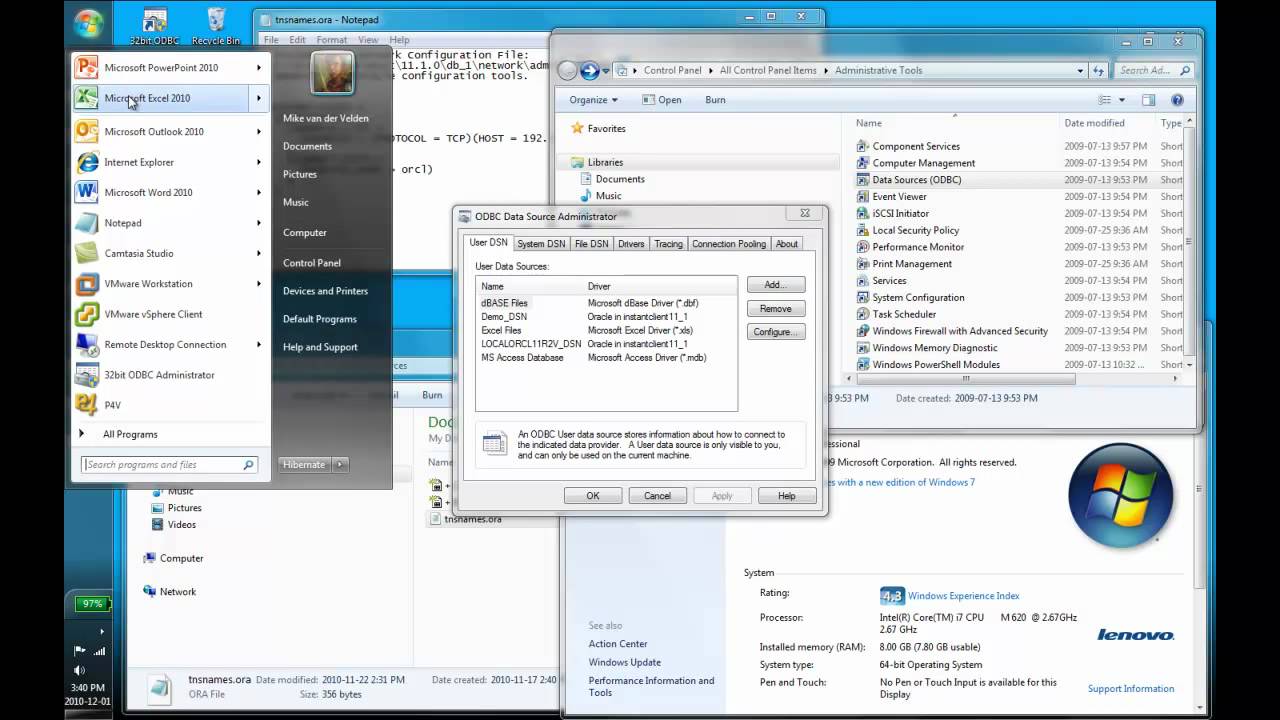The width and height of the screenshot is (1280, 720).
Task: Open Recycle Bin desktop icon
Action: 216,26
